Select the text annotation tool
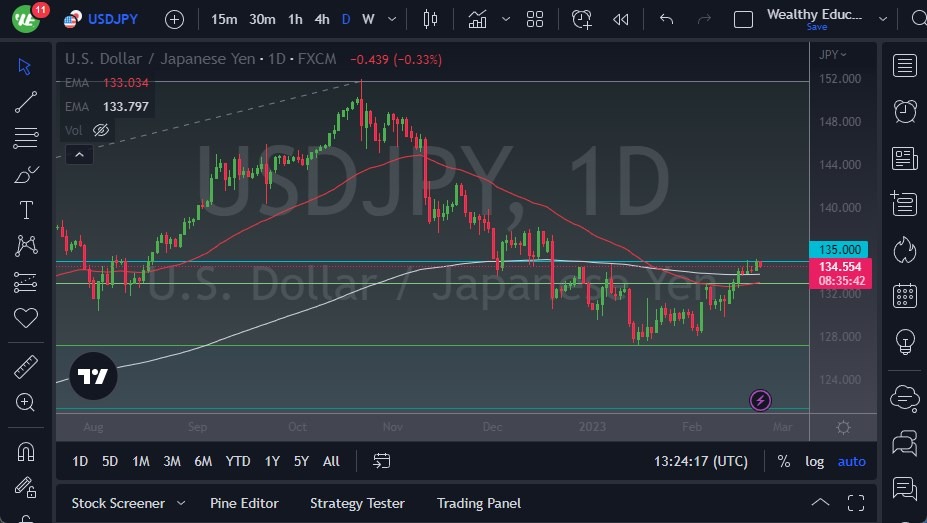The width and height of the screenshot is (927, 523). [x=25, y=210]
